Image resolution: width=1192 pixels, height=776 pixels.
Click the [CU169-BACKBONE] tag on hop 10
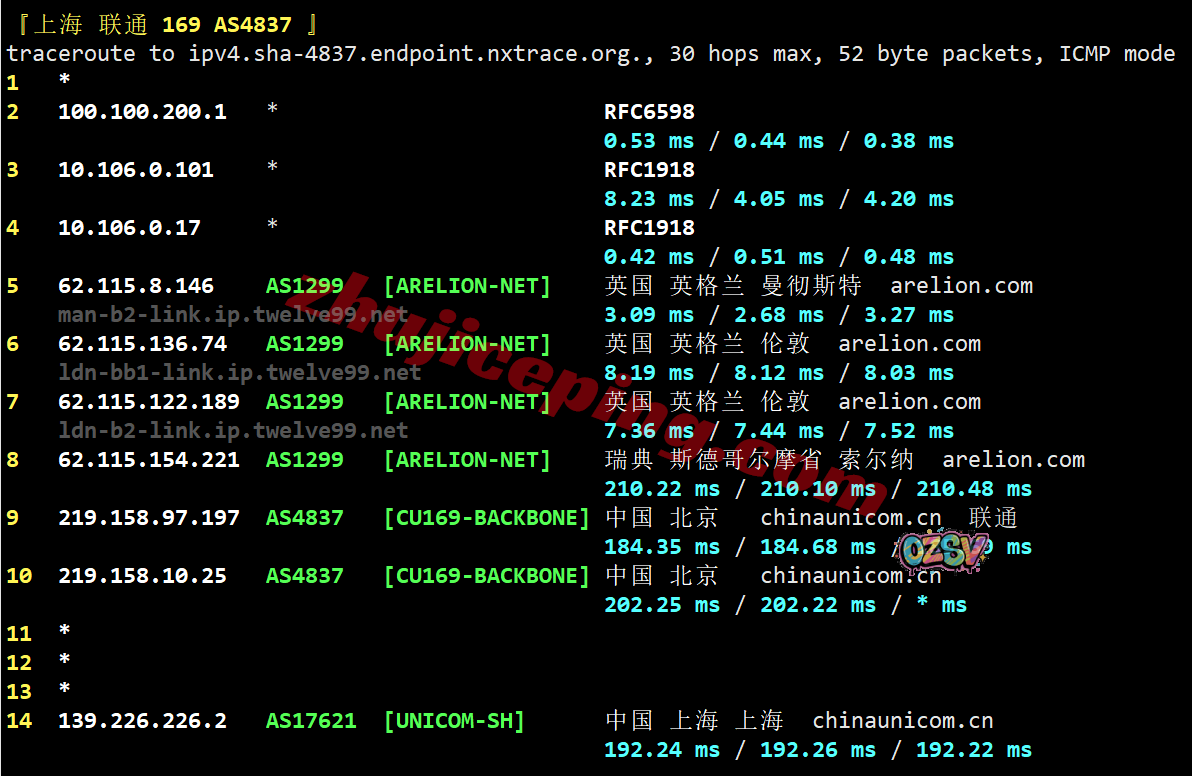[x=487, y=576]
